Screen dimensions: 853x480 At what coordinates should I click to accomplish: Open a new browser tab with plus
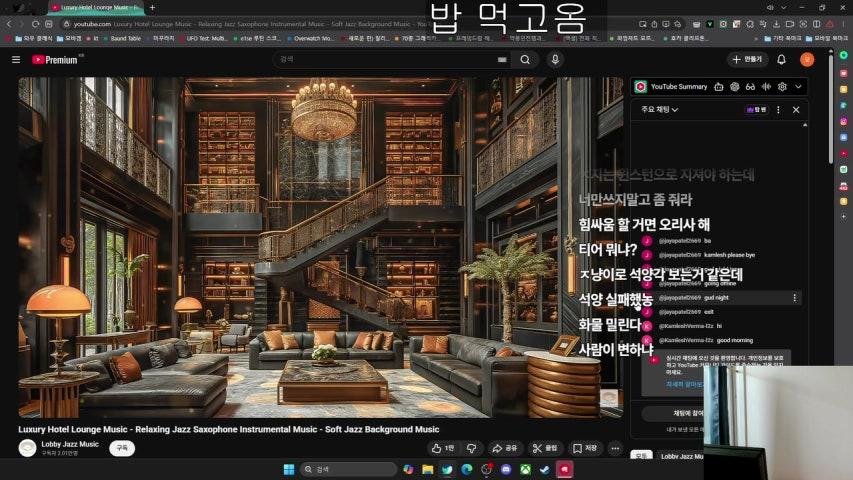[x=152, y=8]
